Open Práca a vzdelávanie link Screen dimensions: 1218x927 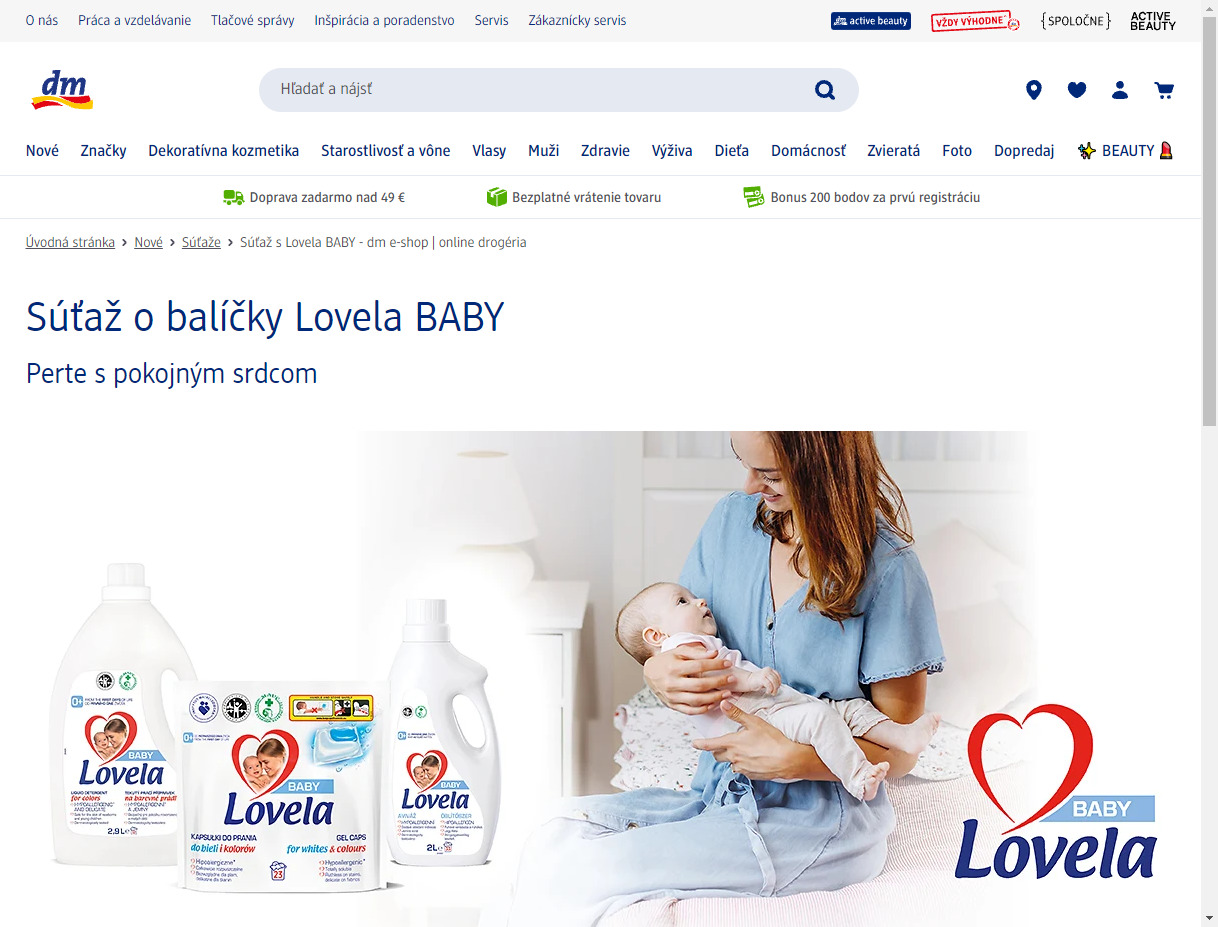134,20
